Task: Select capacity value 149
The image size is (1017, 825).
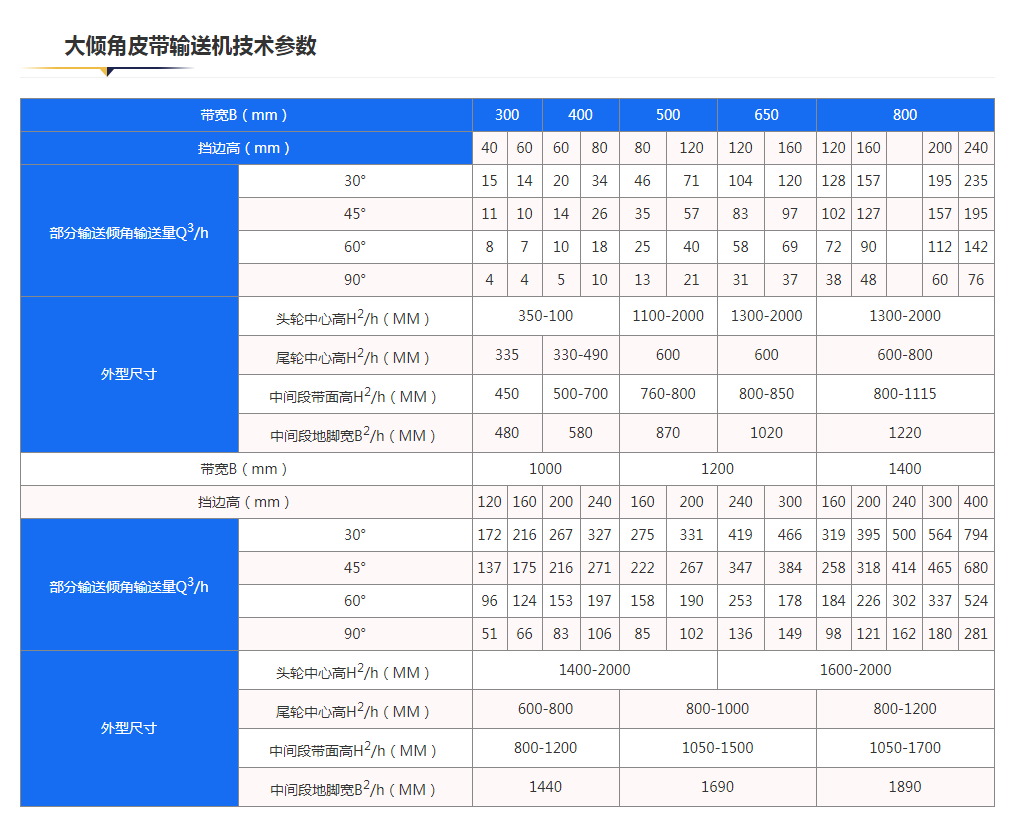Action: 790,634
